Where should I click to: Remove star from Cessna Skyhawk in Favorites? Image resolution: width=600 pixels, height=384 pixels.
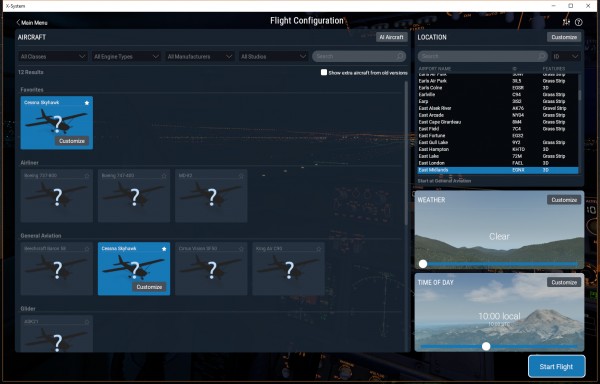(87, 103)
